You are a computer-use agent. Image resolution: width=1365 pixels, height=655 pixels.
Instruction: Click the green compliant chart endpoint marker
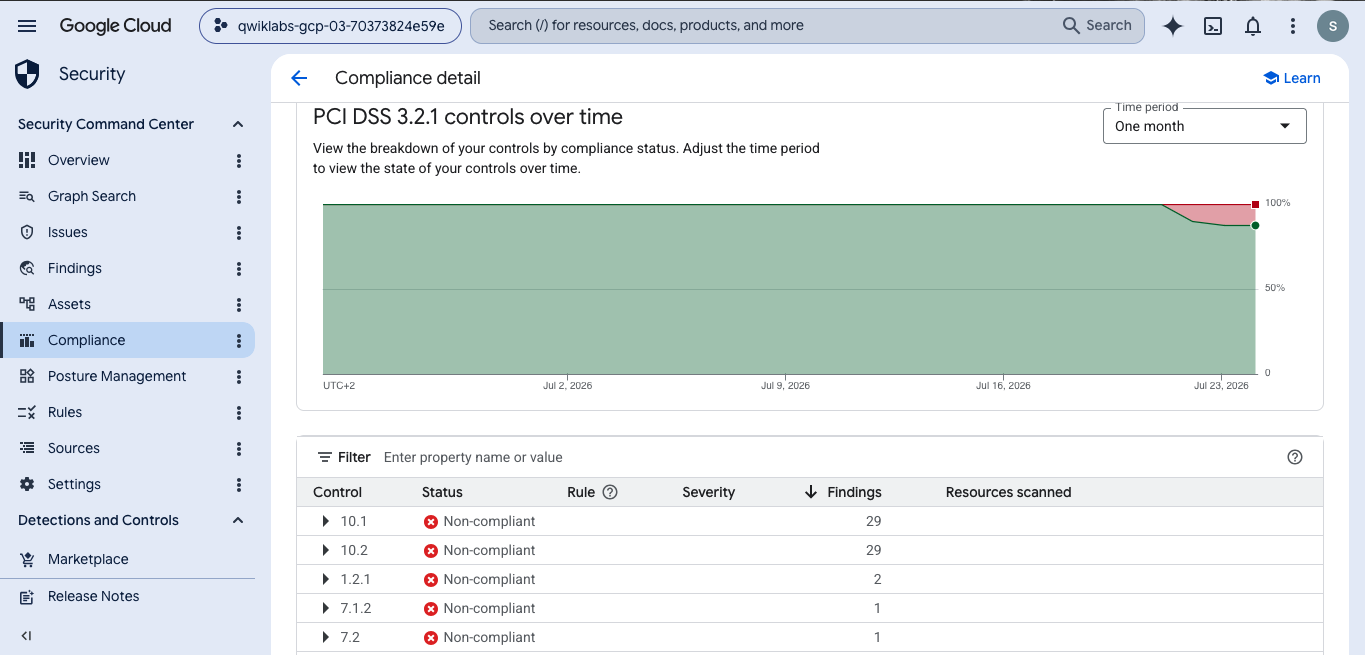[1255, 226]
